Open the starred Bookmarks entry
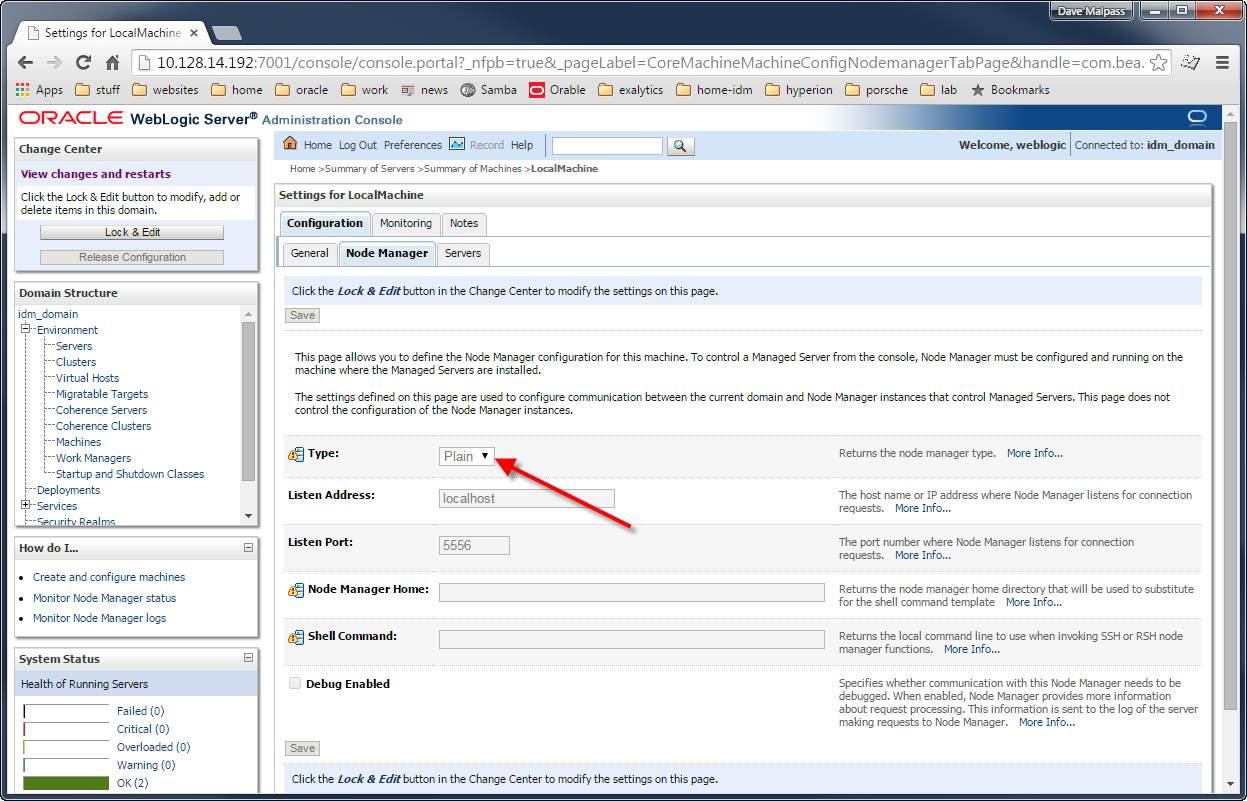This screenshot has height=801, width=1247. [x=1010, y=90]
